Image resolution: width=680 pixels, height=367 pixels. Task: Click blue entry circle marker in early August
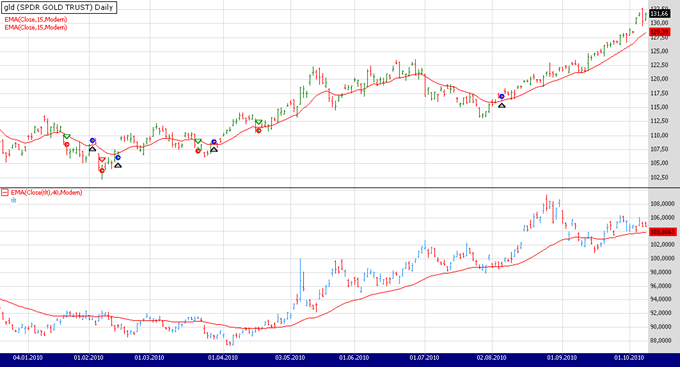click(x=502, y=96)
